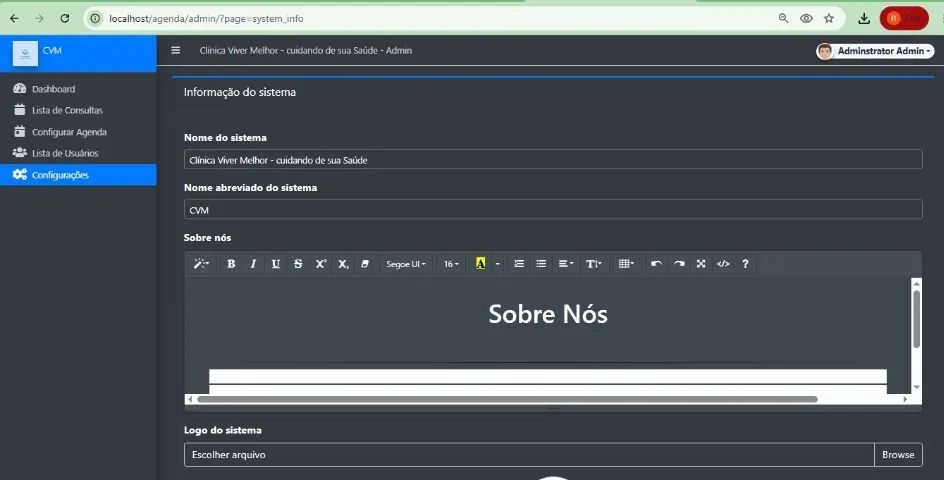The width and height of the screenshot is (944, 480).
Task: Expand the color options arrow
Action: pyautogui.click(x=497, y=264)
